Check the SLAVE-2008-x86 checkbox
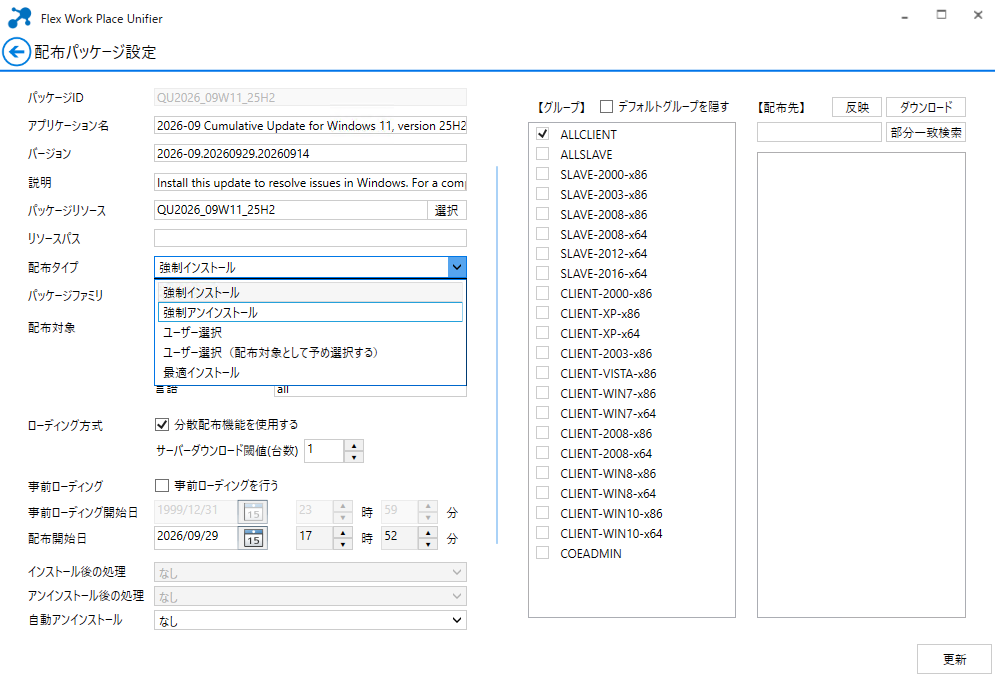This screenshot has width=995, height=677. 543,214
